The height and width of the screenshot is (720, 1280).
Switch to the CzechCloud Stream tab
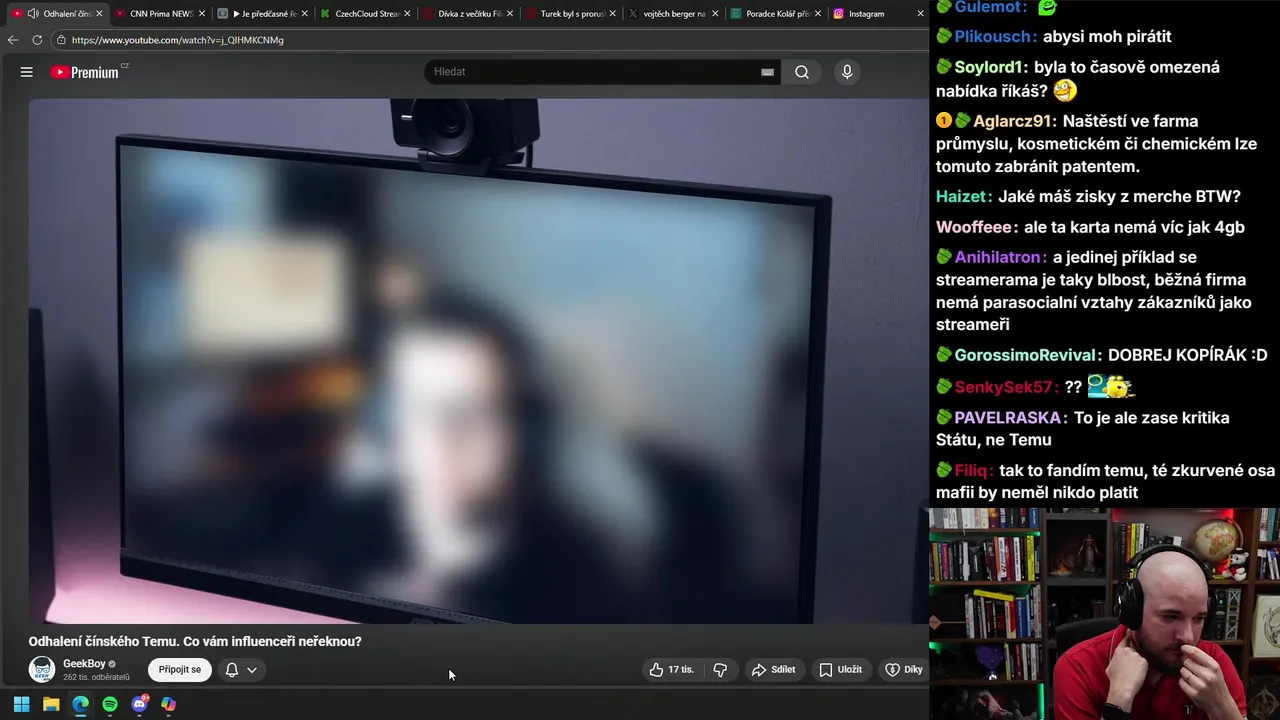point(366,14)
